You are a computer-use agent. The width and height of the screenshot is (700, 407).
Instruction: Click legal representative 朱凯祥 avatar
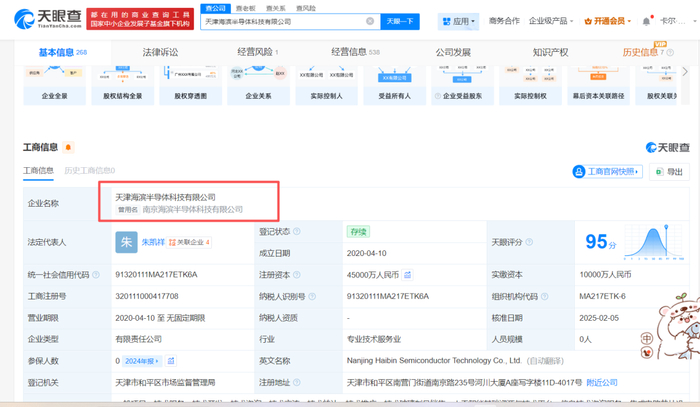(126, 241)
